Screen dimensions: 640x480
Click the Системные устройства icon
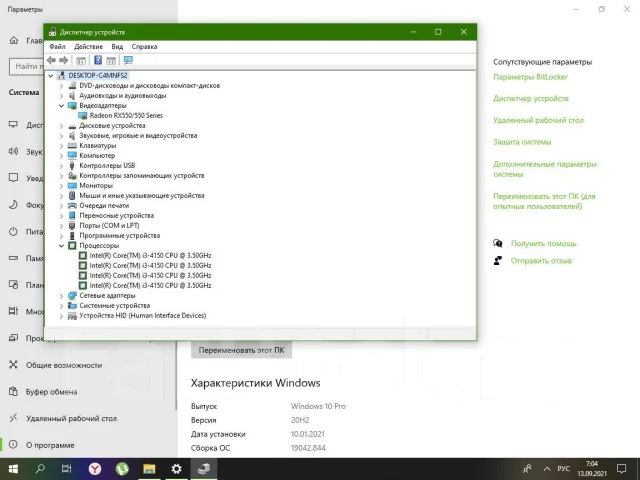click(x=72, y=305)
